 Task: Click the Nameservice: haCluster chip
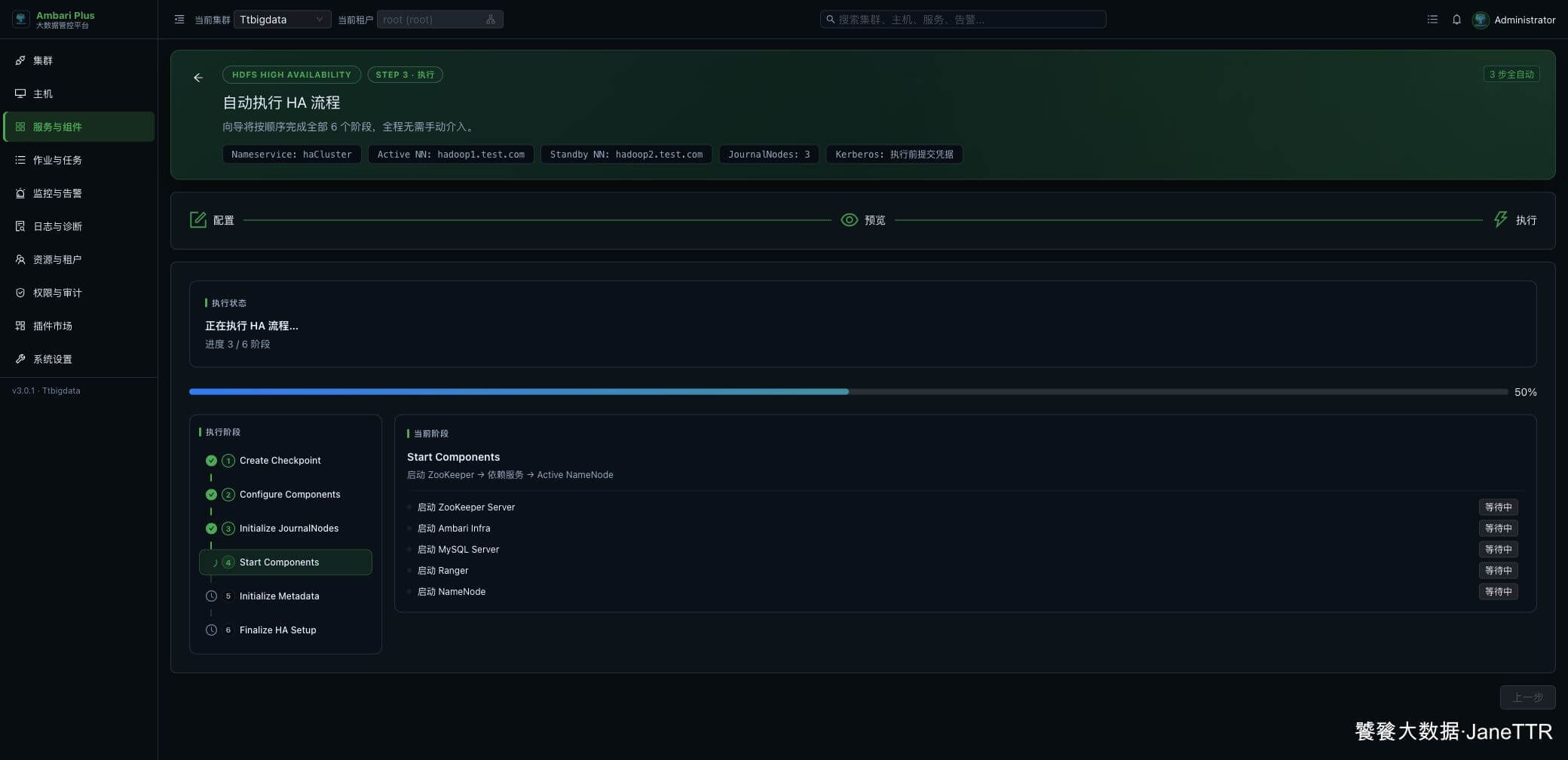coord(292,155)
